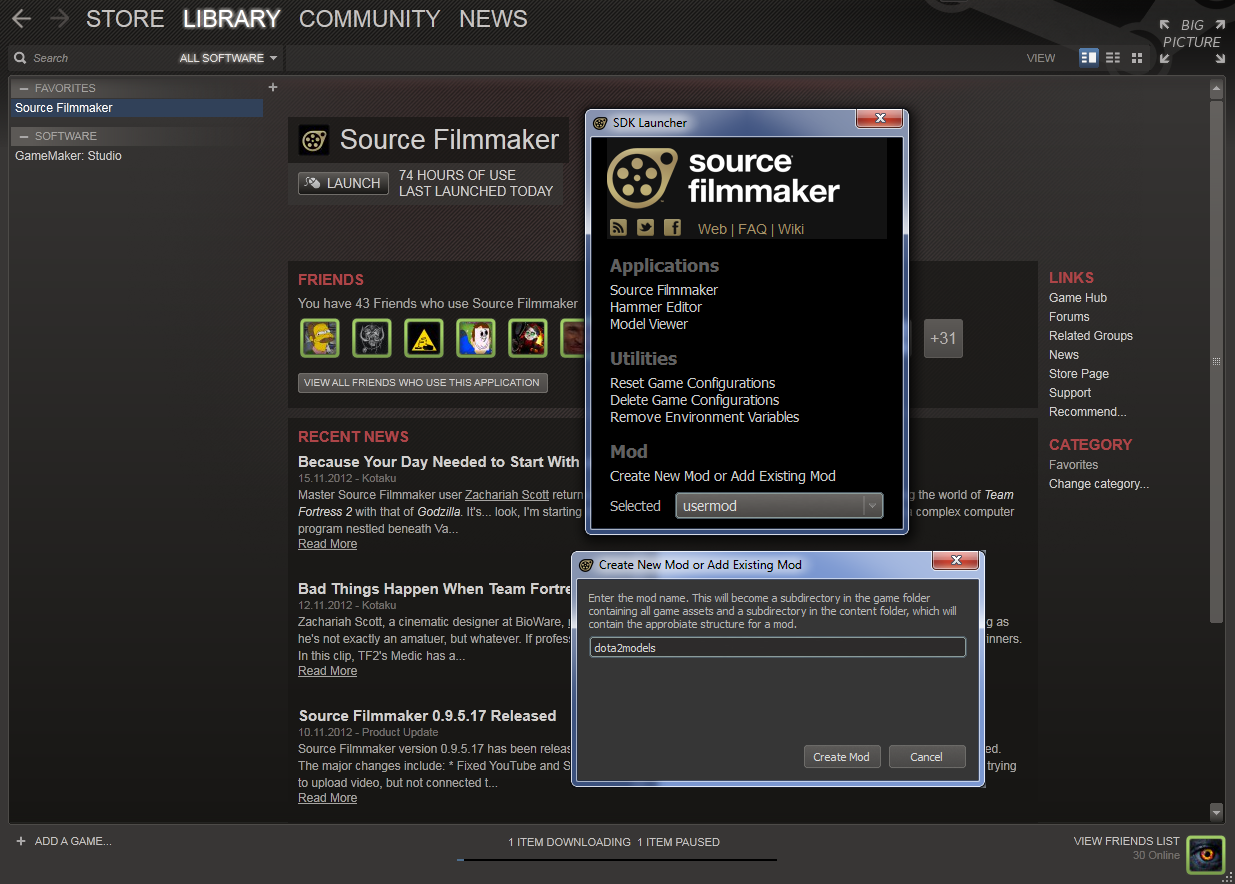Keep detail view selected
The image size is (1235, 884).
[1088, 57]
